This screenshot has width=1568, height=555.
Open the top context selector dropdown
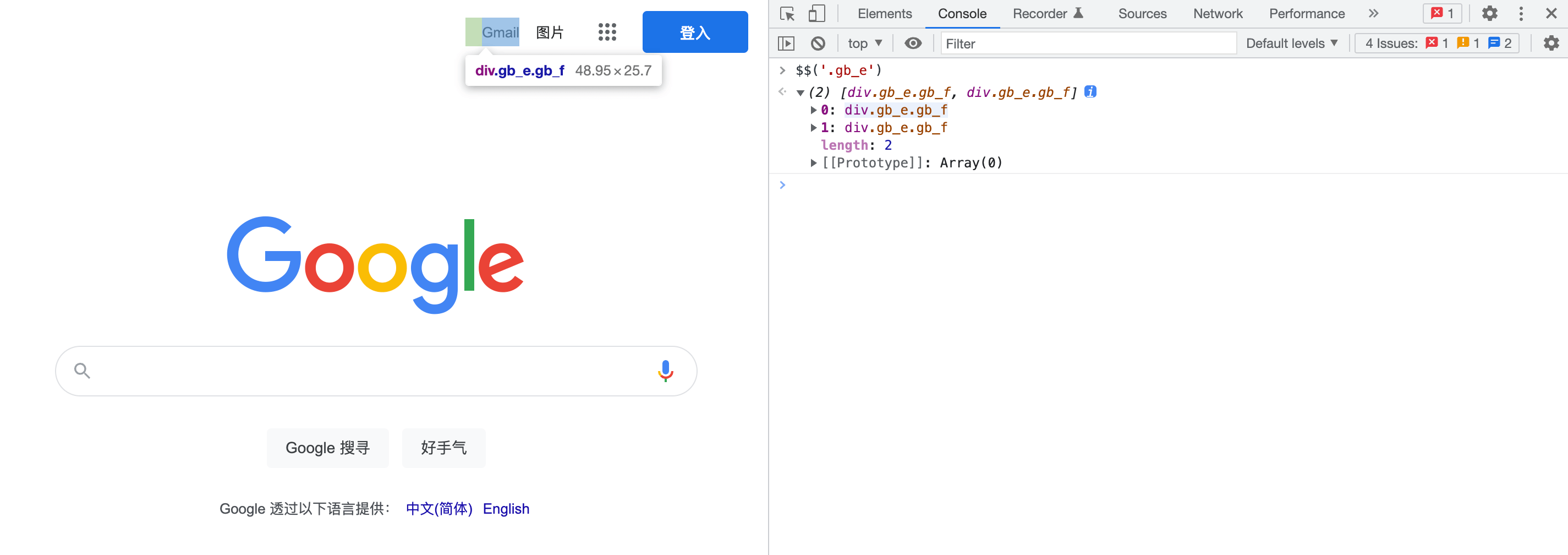point(864,43)
